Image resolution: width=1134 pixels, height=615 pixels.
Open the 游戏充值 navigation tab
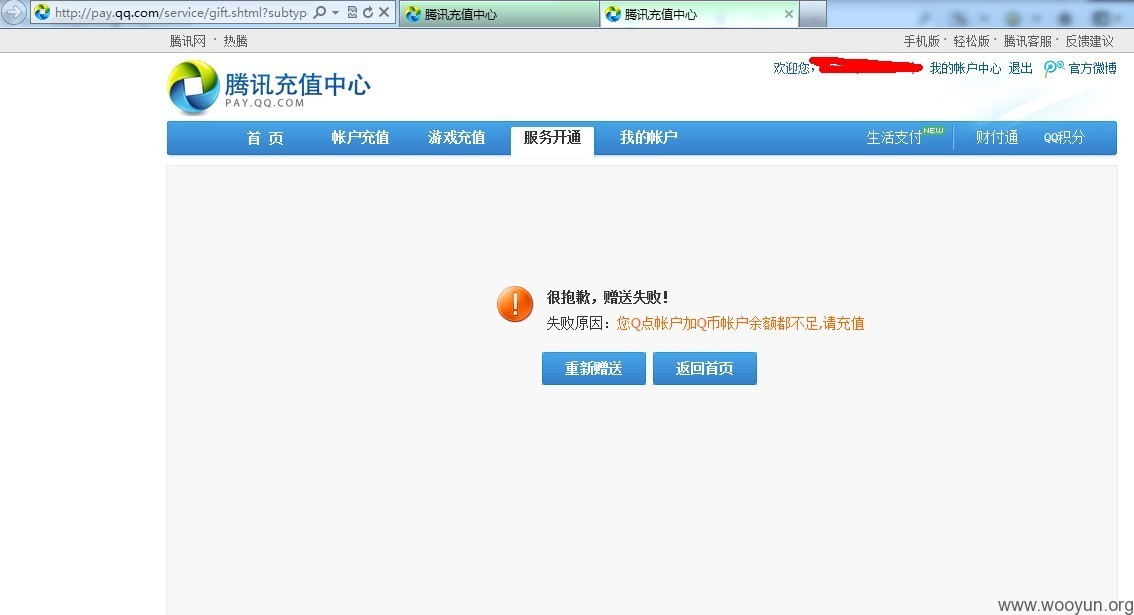coord(456,137)
